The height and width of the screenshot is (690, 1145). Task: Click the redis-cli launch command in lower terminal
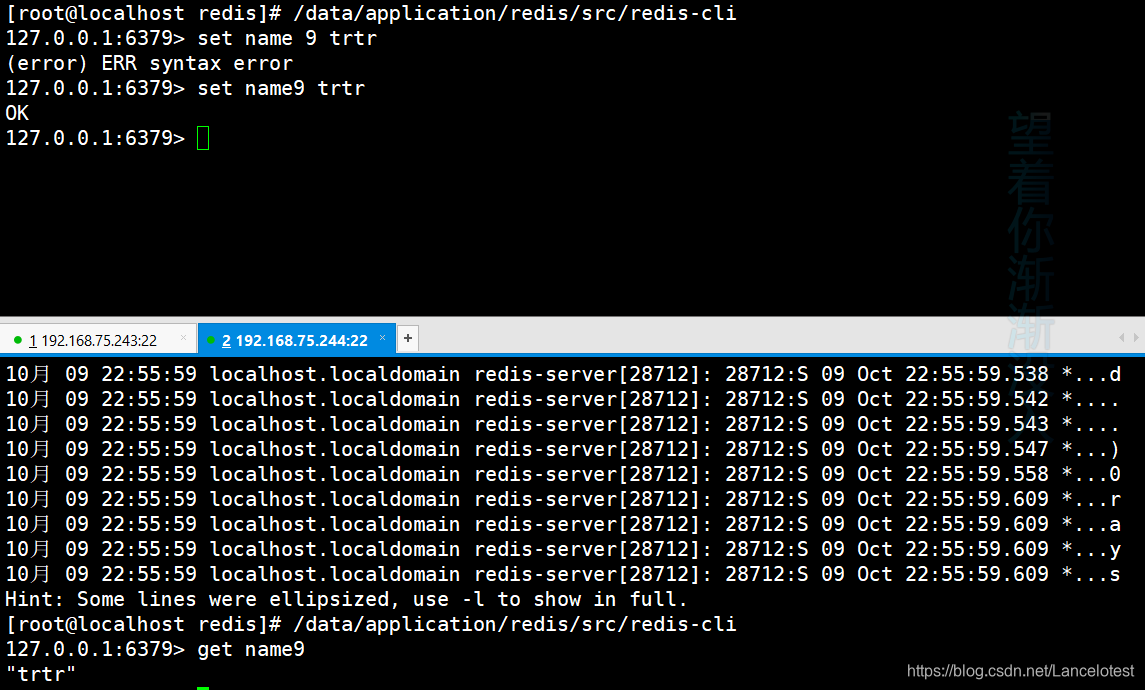371,624
